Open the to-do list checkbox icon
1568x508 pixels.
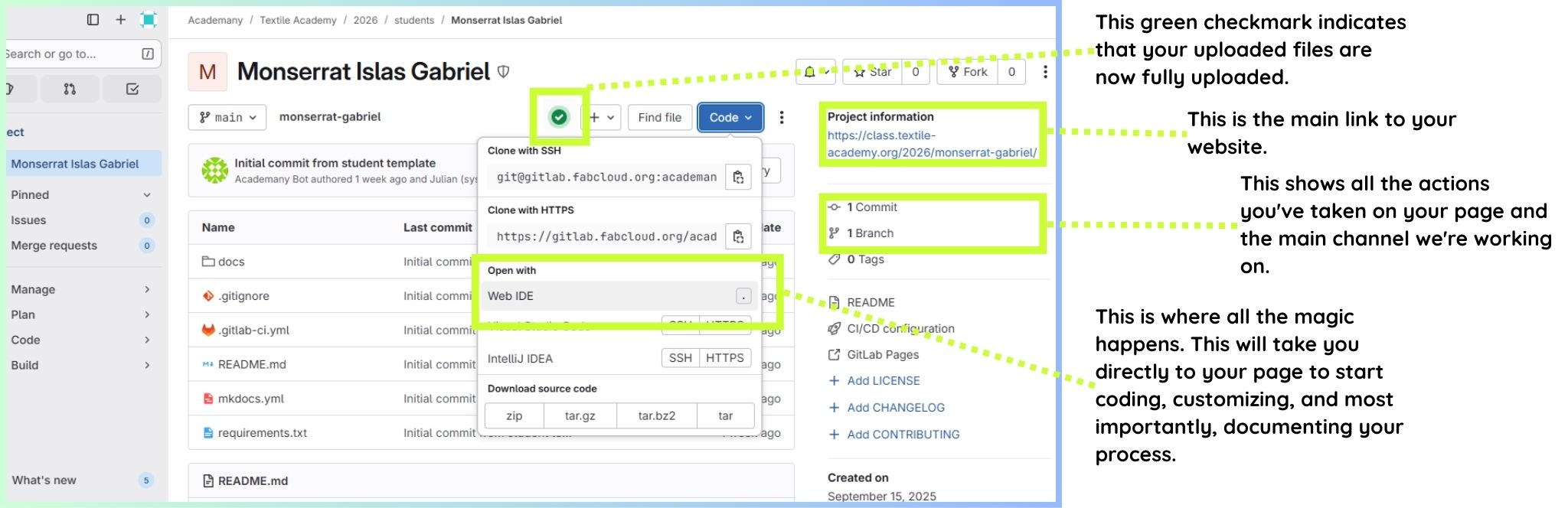132,90
